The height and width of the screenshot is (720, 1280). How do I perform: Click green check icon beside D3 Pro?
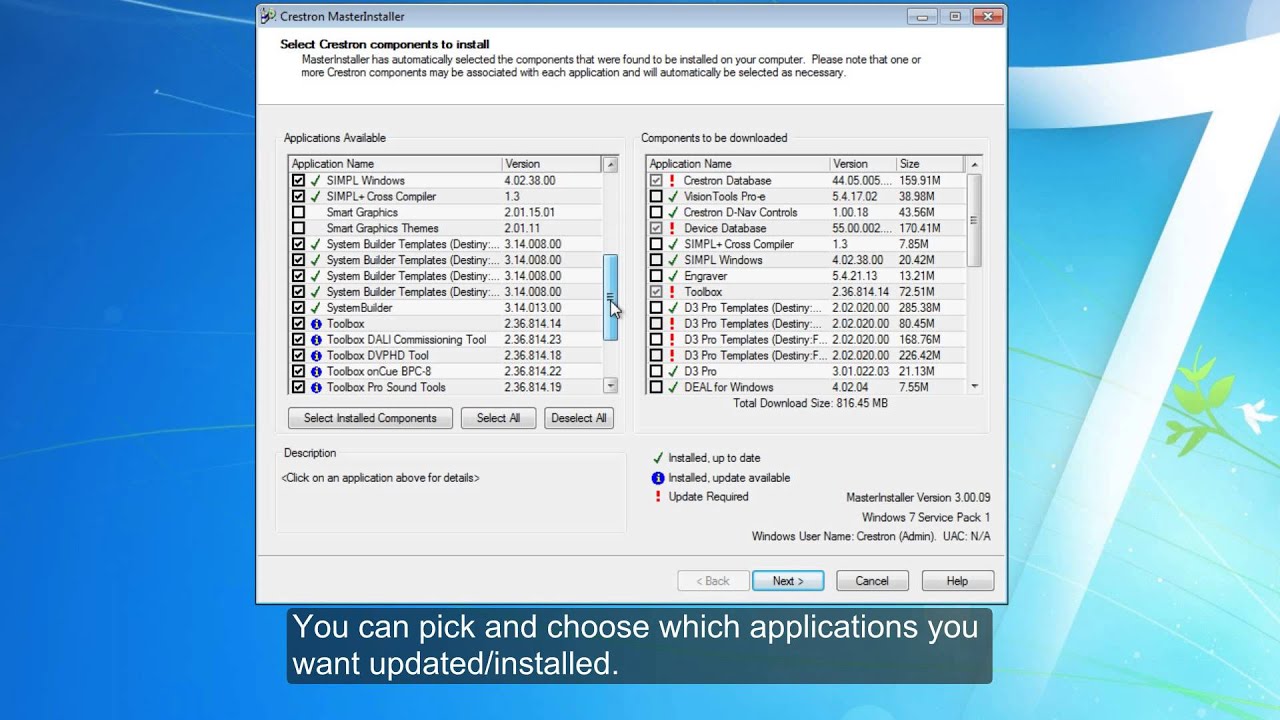pos(673,372)
